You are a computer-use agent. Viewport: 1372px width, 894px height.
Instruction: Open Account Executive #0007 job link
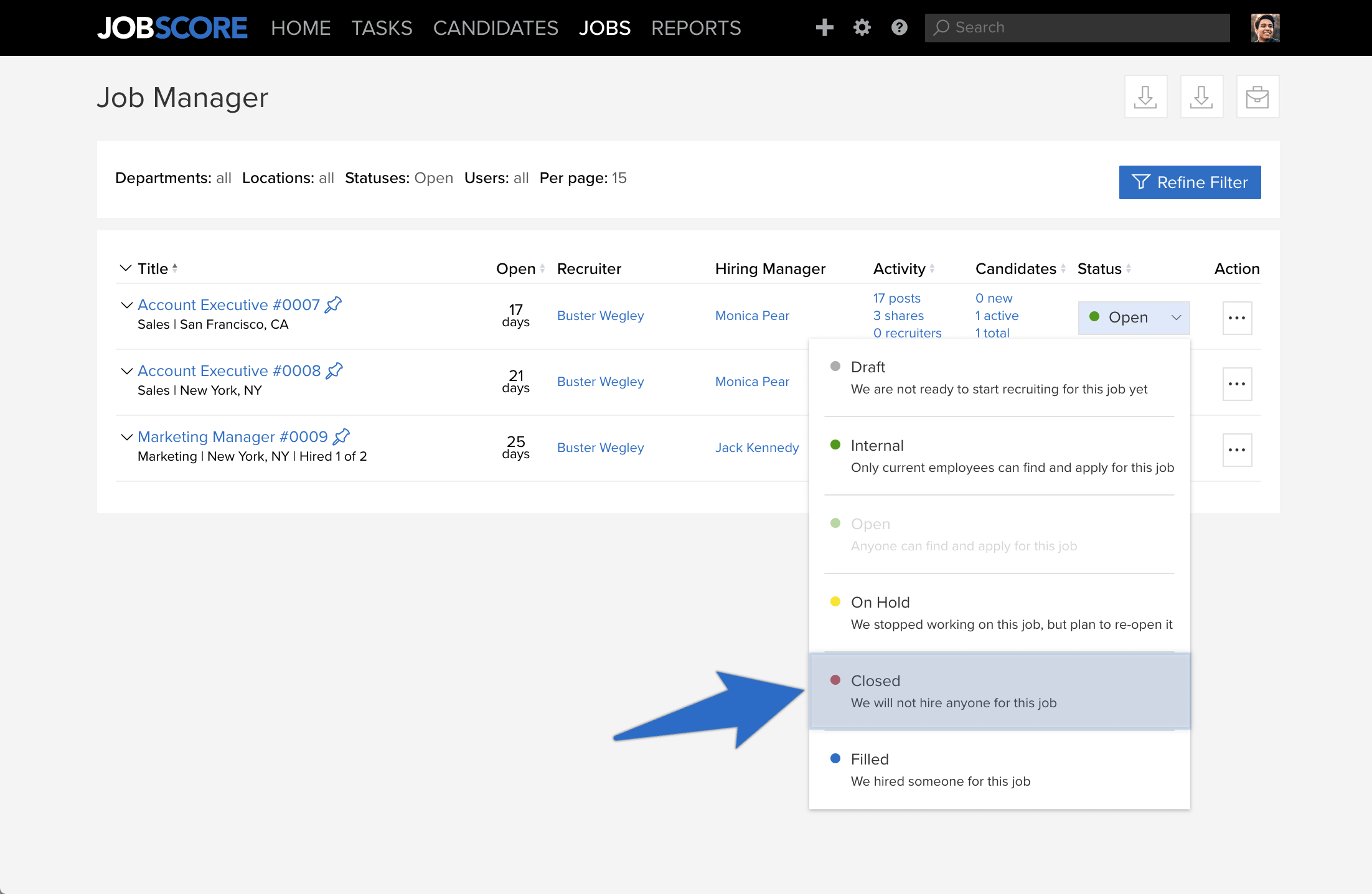[x=228, y=304]
